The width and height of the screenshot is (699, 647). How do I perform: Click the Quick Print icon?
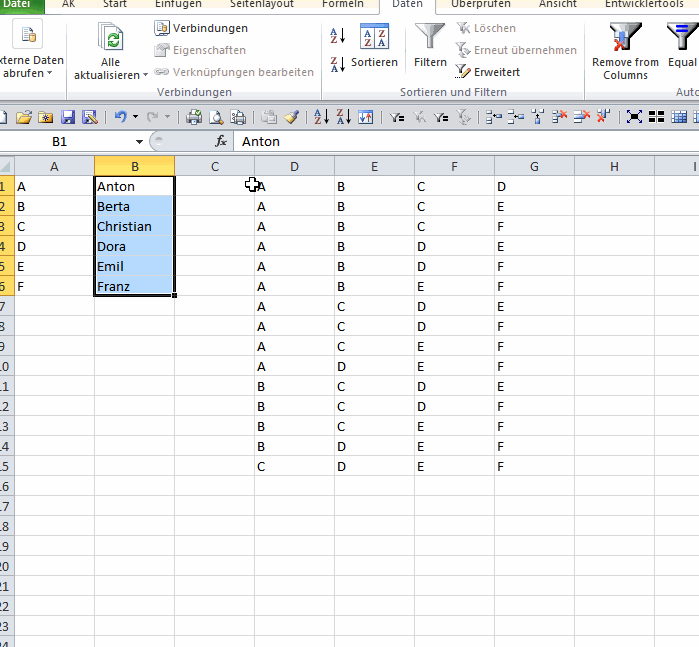click(194, 117)
